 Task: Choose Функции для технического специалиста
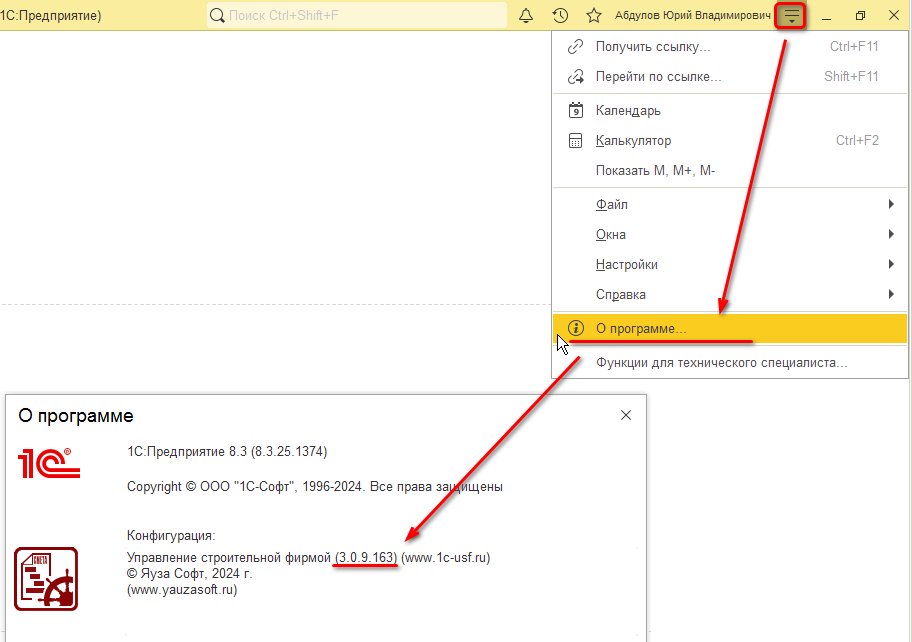721,363
